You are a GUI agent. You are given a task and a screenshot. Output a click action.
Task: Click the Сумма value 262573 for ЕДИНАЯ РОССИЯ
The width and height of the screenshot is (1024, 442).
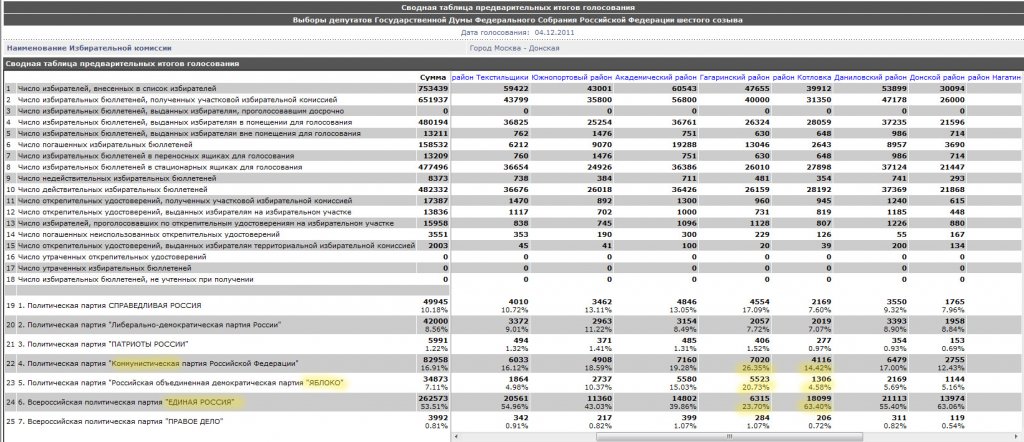click(x=433, y=398)
